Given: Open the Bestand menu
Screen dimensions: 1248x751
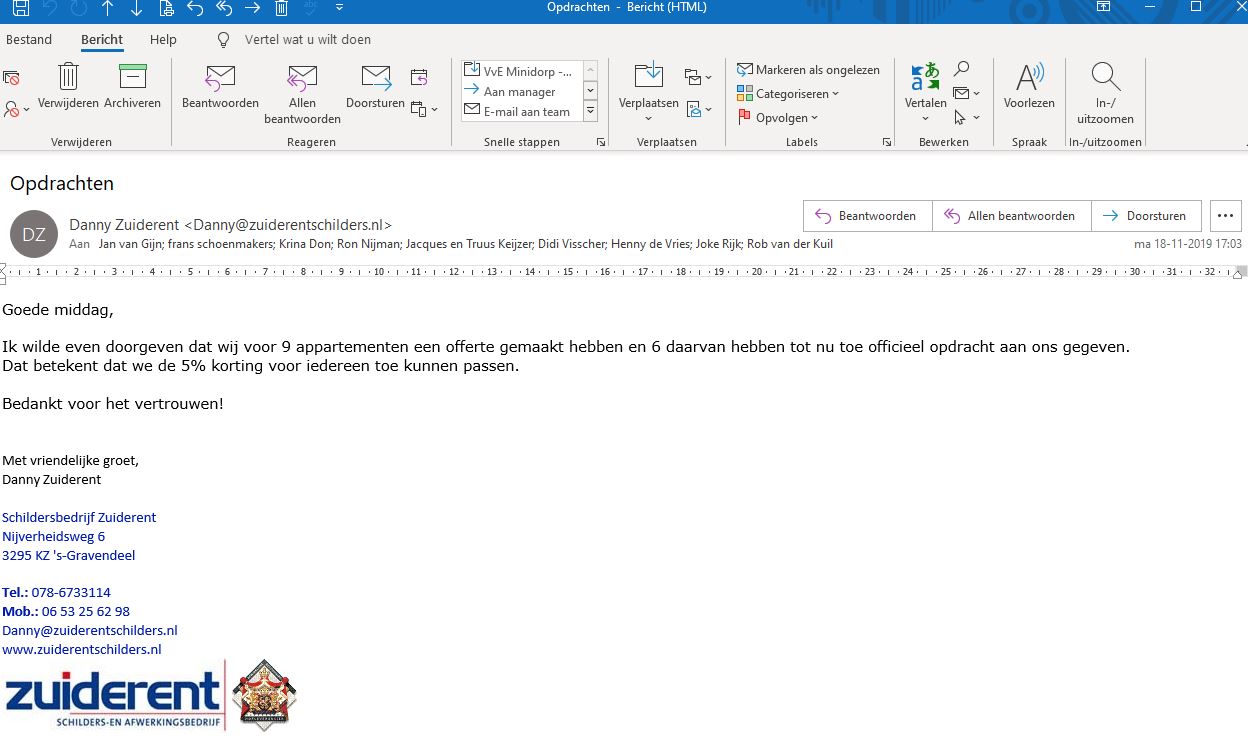Looking at the screenshot, I should pos(29,40).
